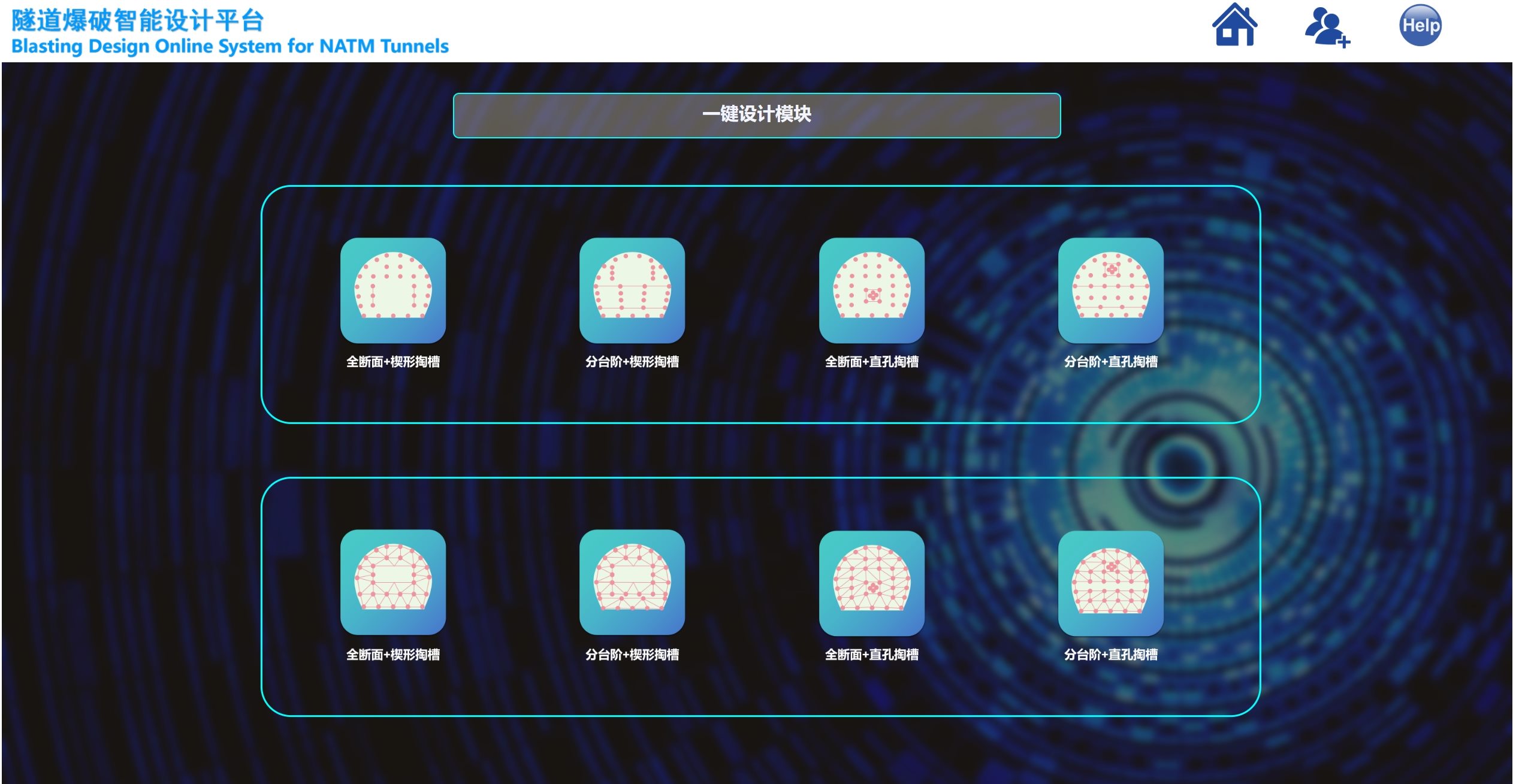Click top-row label 分台阶+楔形掏槽
The height and width of the screenshot is (784, 1516).
[632, 362]
